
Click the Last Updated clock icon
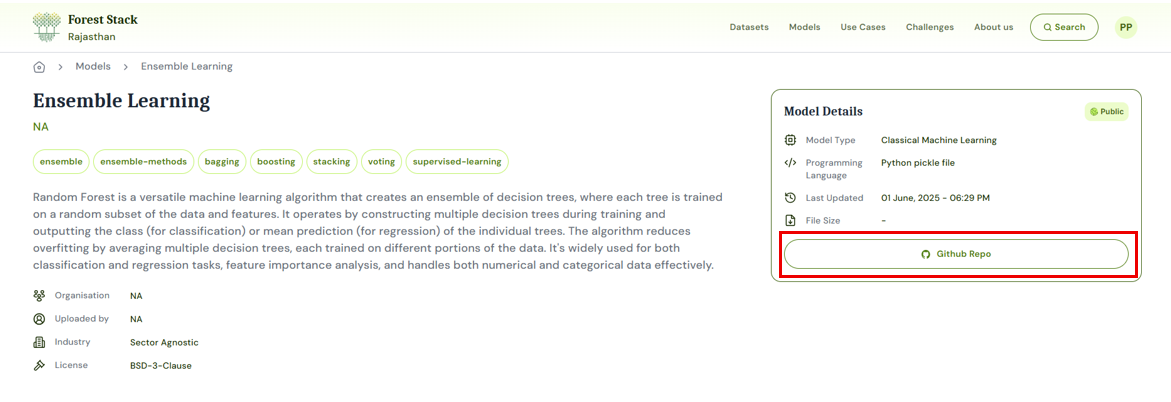coord(790,198)
